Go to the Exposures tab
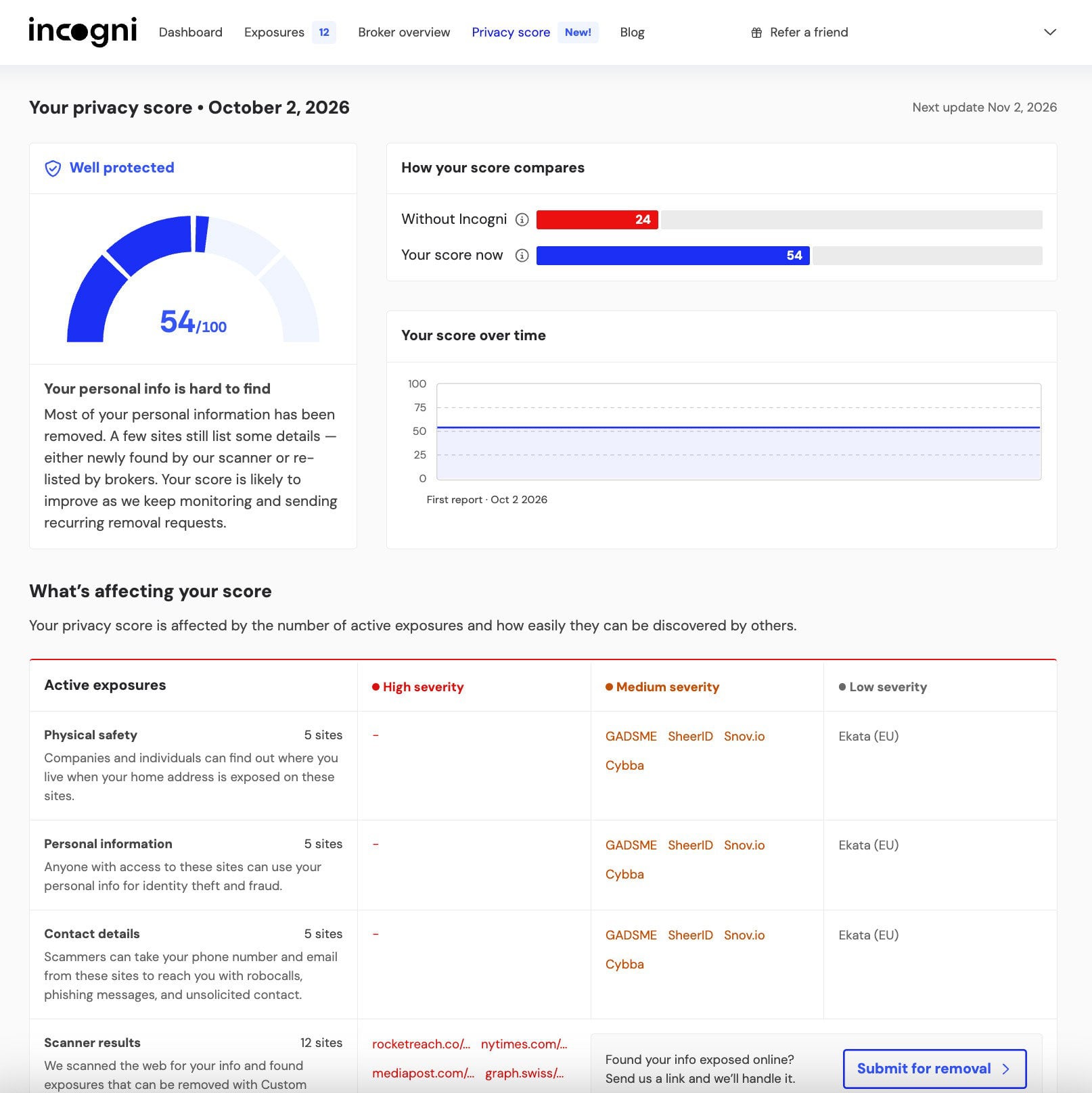Image resolution: width=1092 pixels, height=1093 pixels. pyautogui.click(x=274, y=32)
